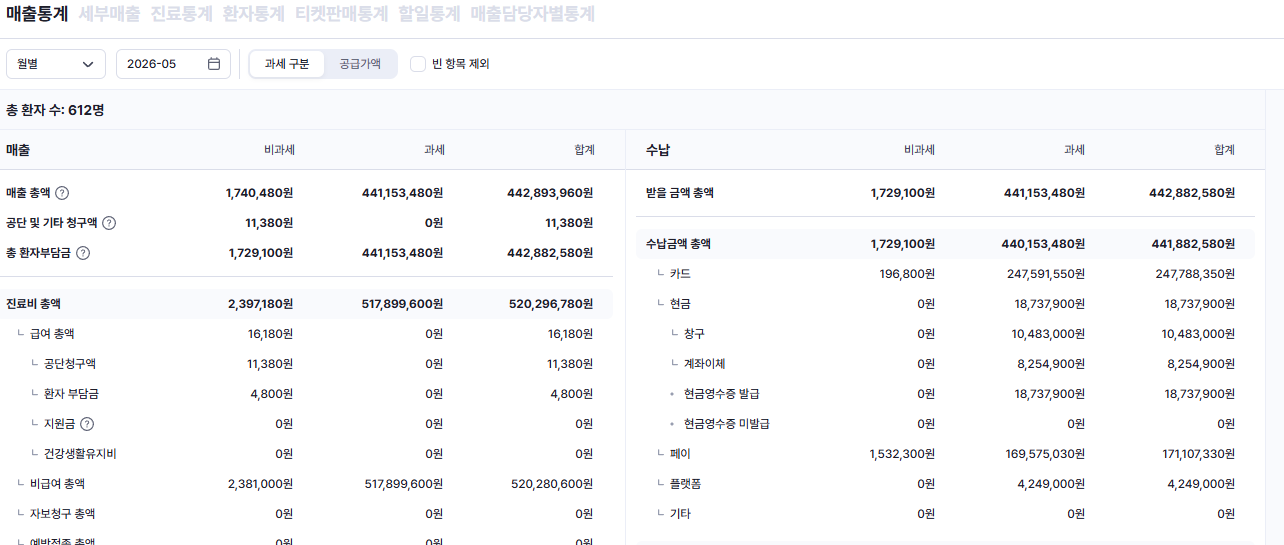Switch to the 매출담당자별통계 tab
1284x545 pixels.
coord(533,14)
